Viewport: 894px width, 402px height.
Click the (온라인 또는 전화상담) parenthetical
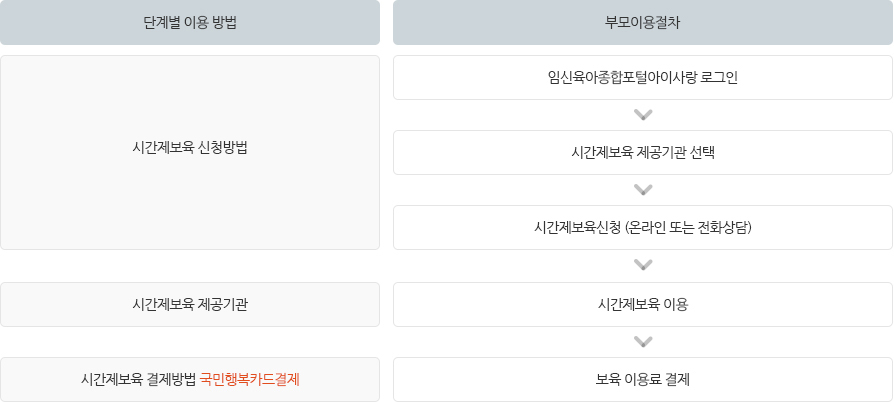(688, 228)
